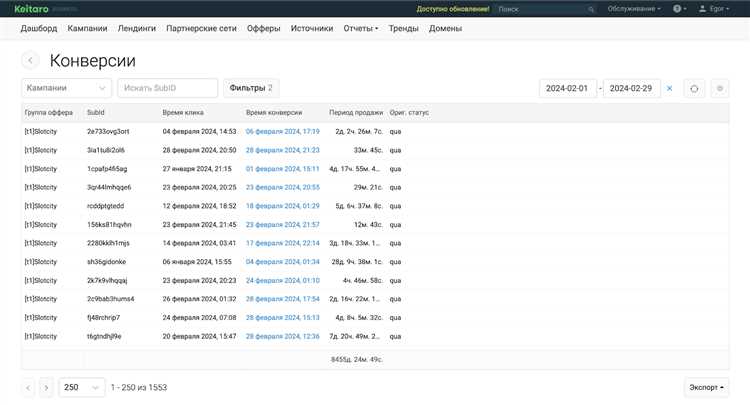Open Лендинги section
Viewport: 750px width, 405px height.
[x=137, y=28]
